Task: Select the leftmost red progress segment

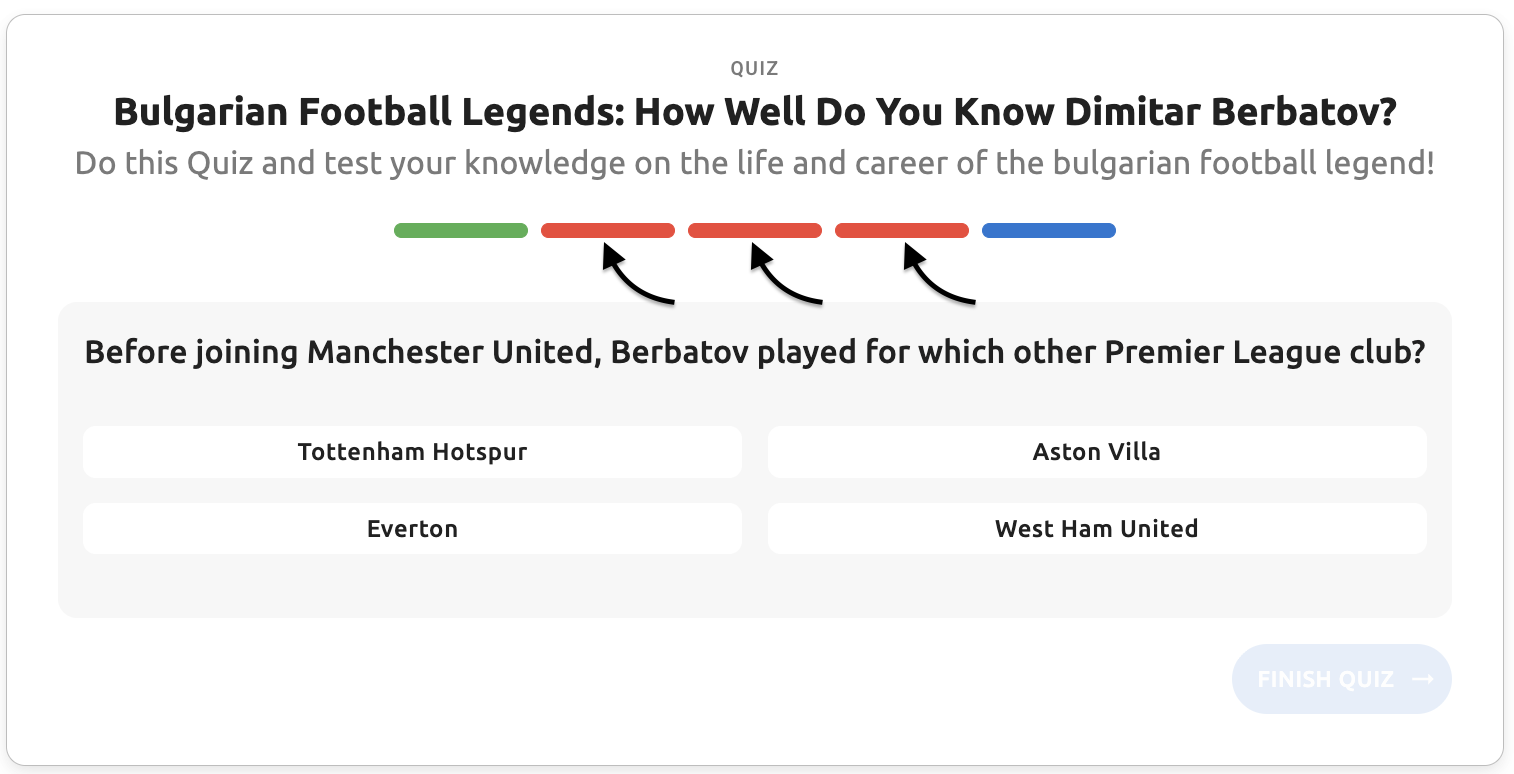Action: click(x=608, y=231)
